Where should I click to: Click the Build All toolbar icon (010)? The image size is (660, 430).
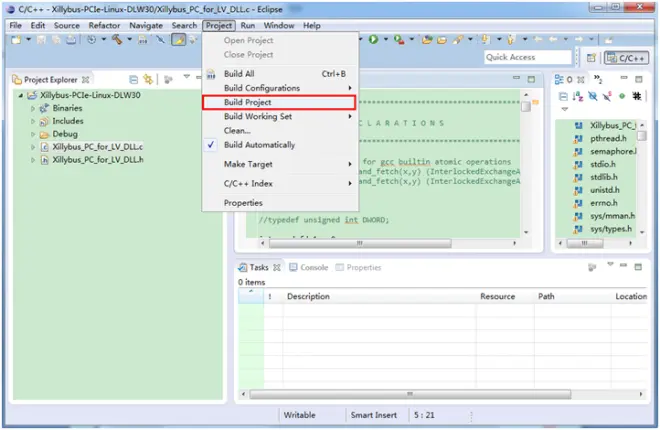click(143, 40)
